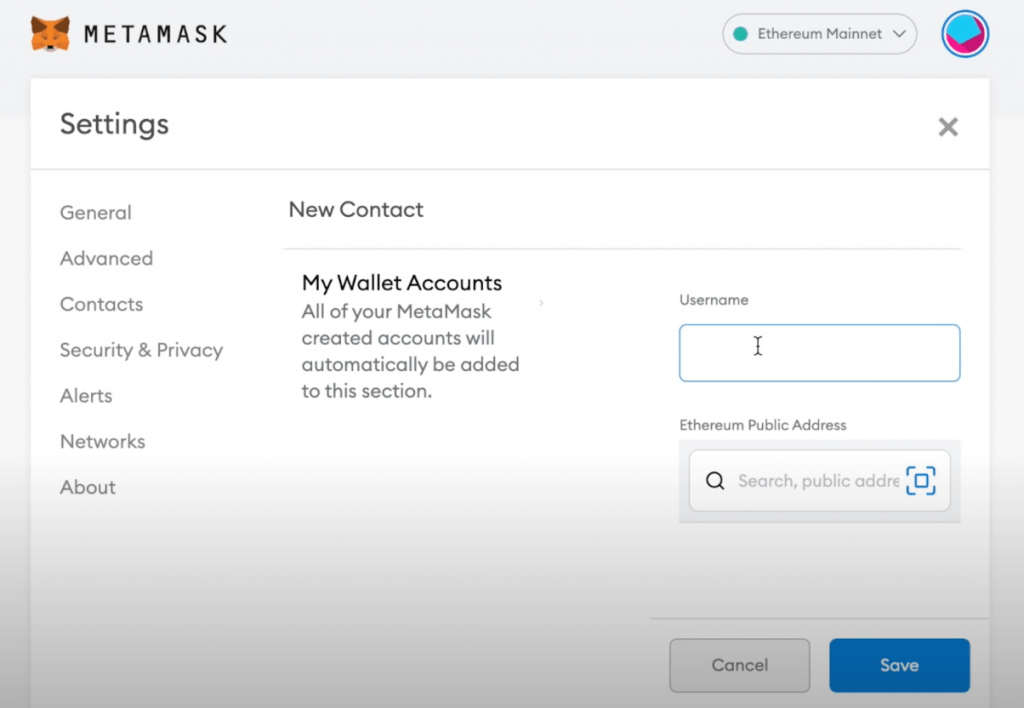
Task: Click the MetaMask fox logo
Action: (x=50, y=34)
